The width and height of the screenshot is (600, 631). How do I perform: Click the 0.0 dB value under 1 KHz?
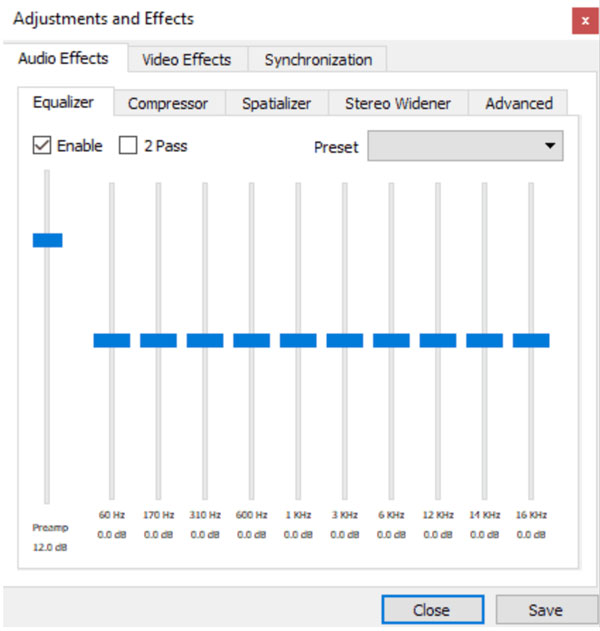coord(298,535)
